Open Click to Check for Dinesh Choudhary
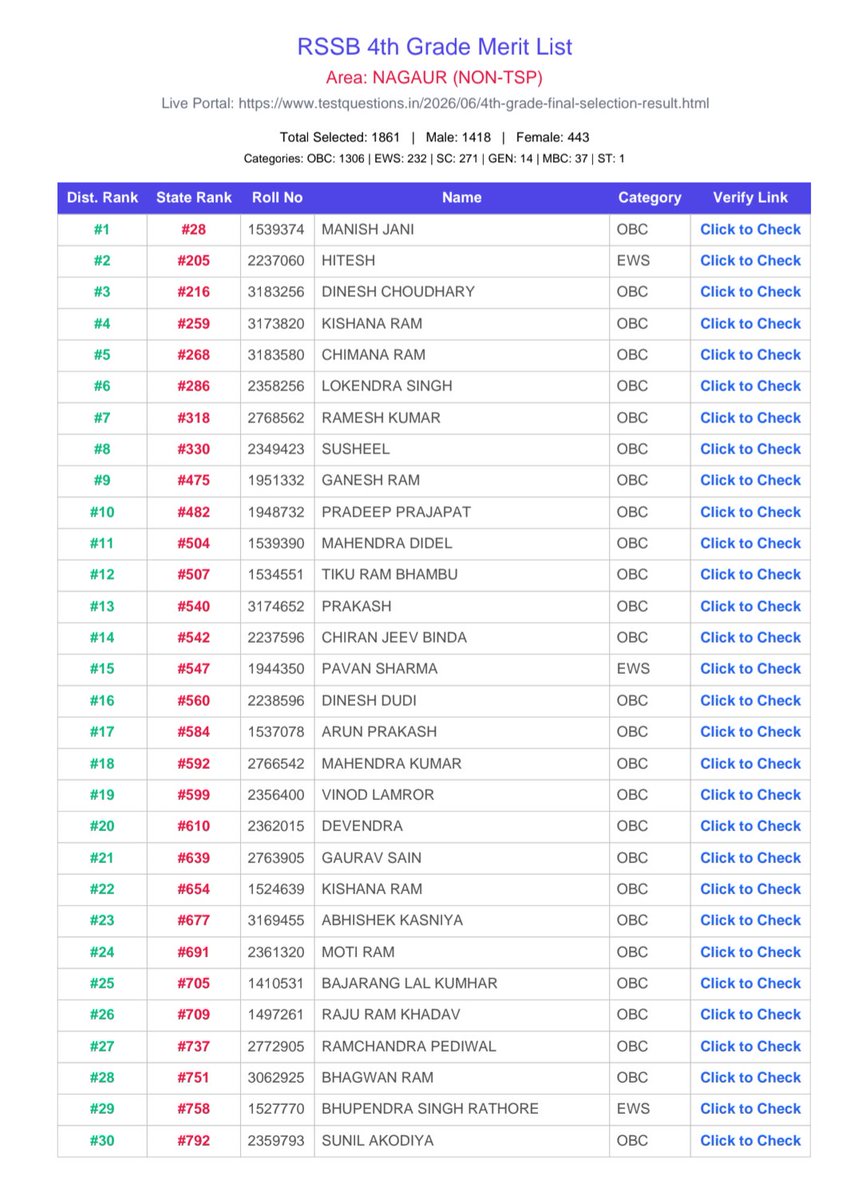The height and width of the screenshot is (1200, 862). coord(750,292)
